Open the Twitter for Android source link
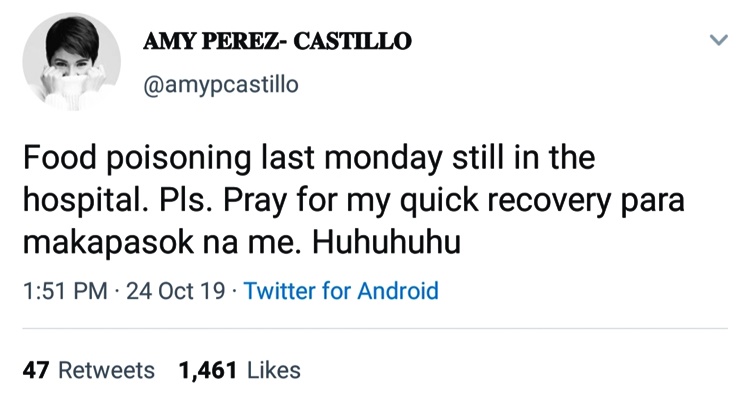 point(341,291)
